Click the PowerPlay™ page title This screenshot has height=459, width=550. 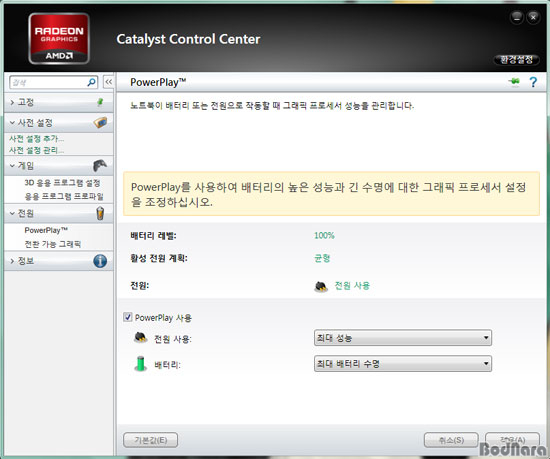(x=158, y=82)
